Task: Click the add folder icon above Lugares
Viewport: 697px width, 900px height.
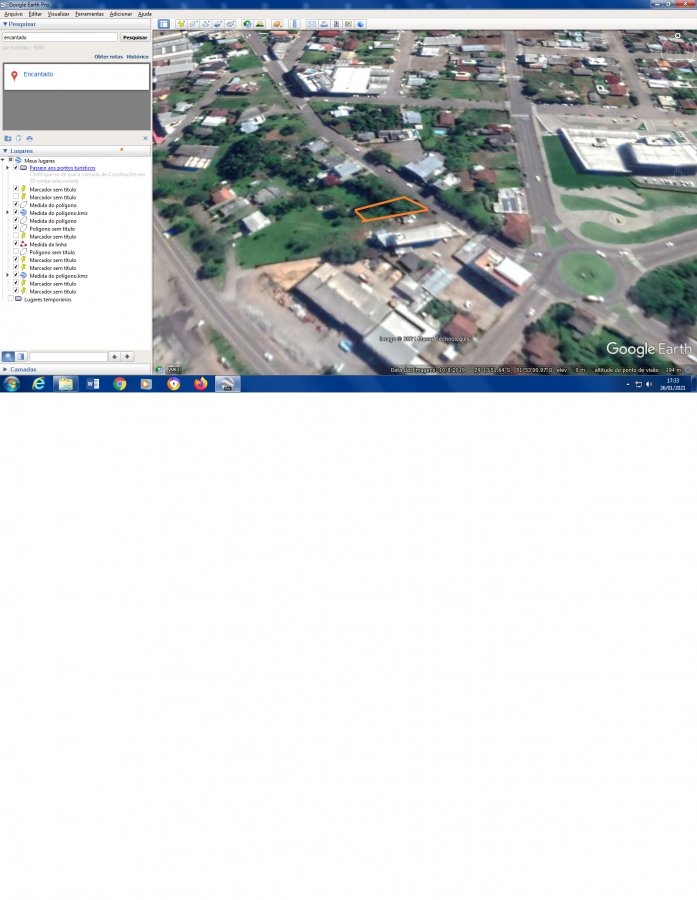Action: 7,138
